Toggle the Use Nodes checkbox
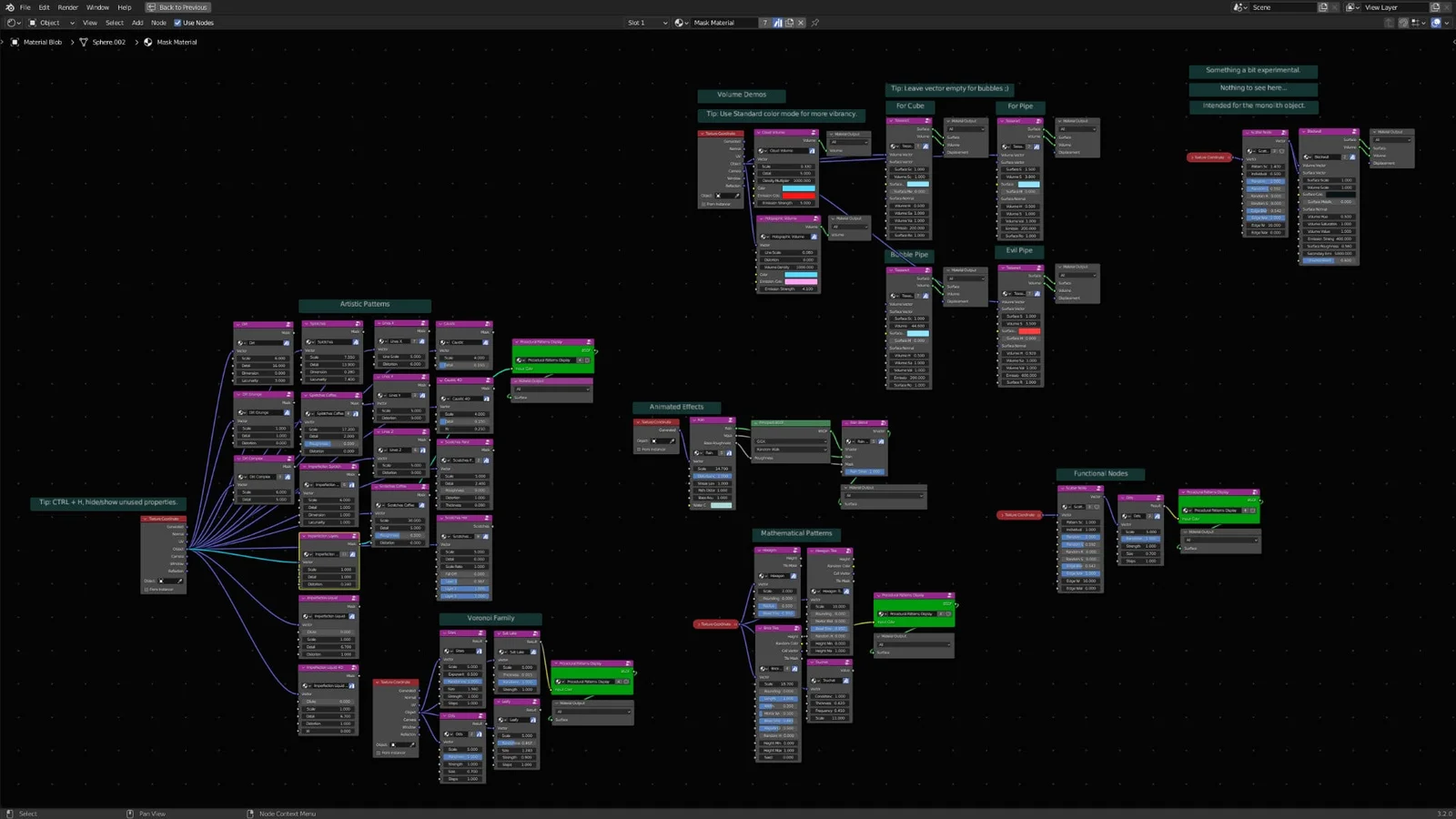This screenshot has width=1456, height=819. point(178,23)
